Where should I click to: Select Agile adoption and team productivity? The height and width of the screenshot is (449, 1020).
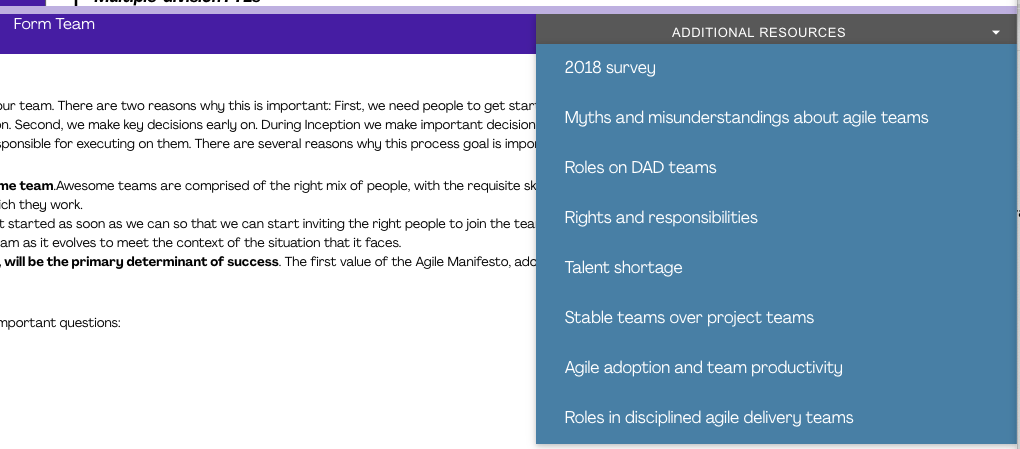pos(703,368)
